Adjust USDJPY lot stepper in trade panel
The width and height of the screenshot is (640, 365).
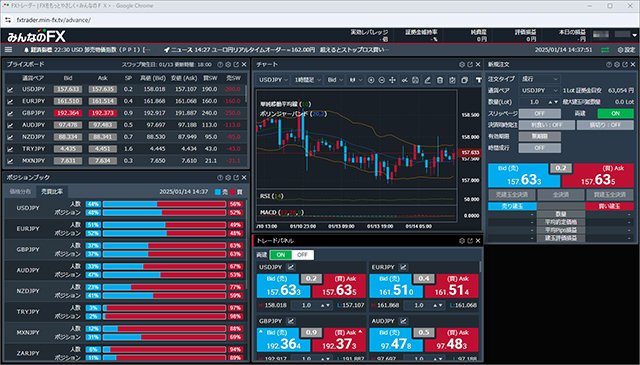coord(325,305)
